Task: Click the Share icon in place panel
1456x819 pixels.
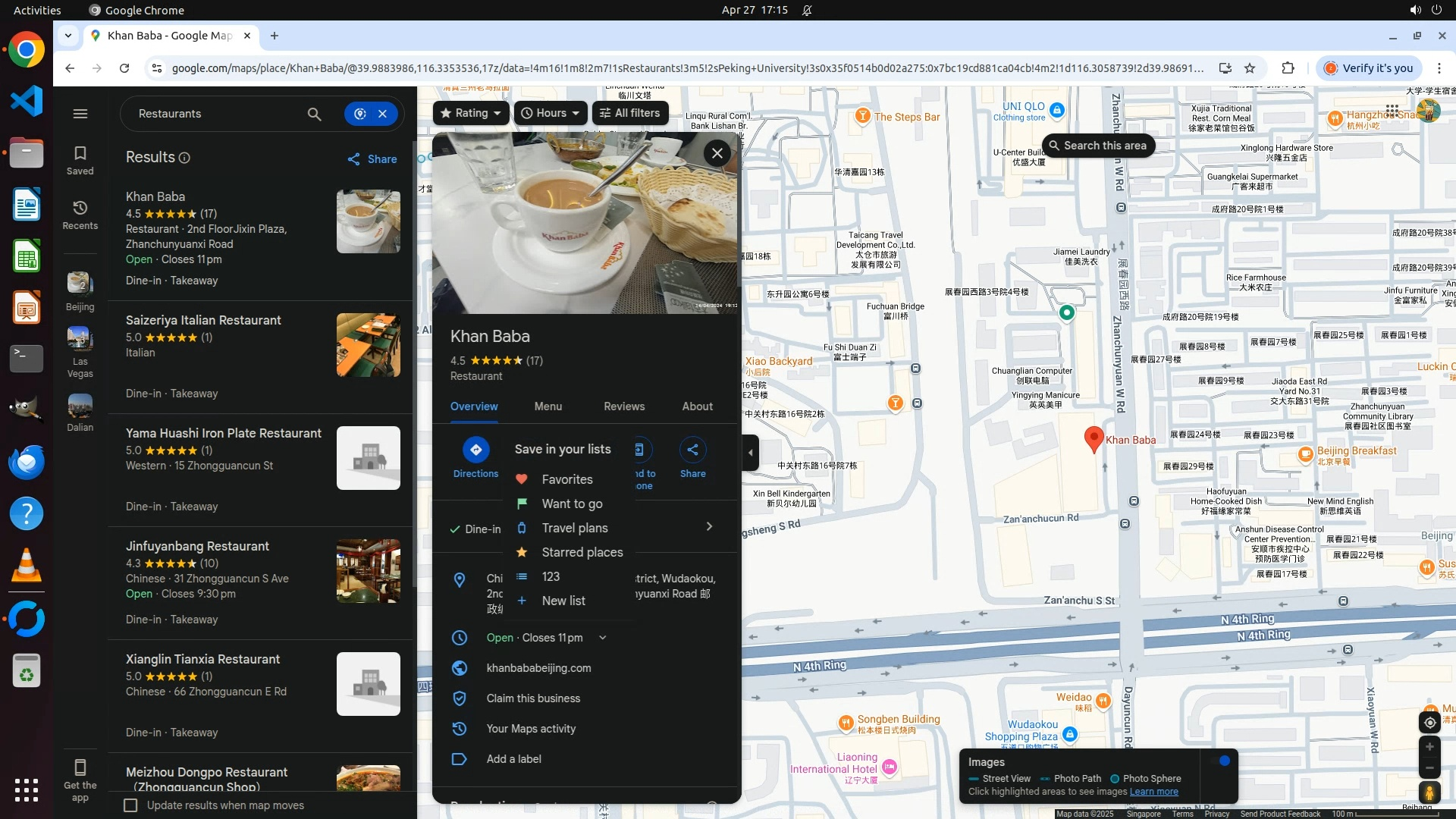Action: [x=692, y=450]
